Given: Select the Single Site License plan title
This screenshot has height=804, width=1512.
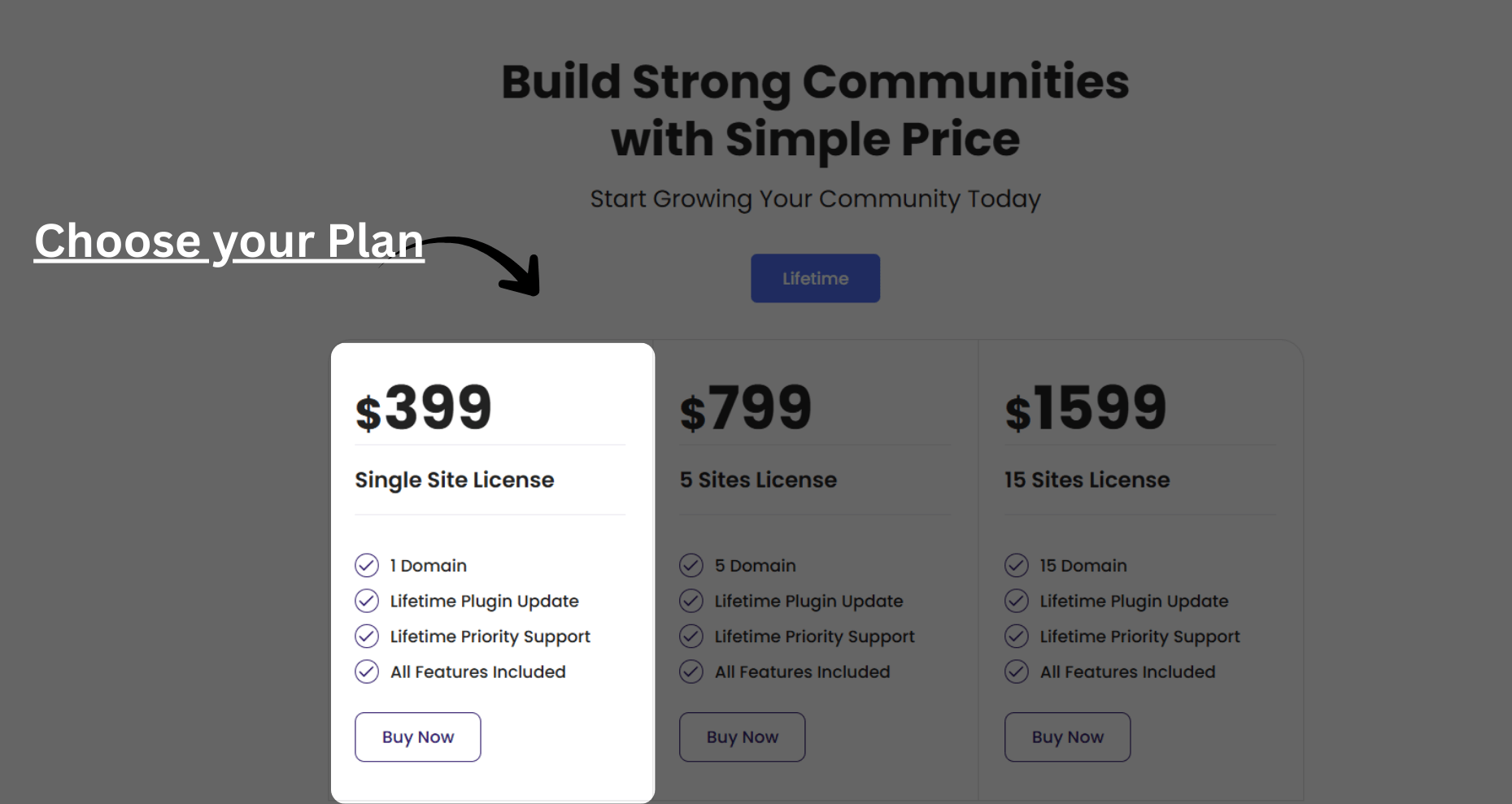Looking at the screenshot, I should (x=454, y=480).
